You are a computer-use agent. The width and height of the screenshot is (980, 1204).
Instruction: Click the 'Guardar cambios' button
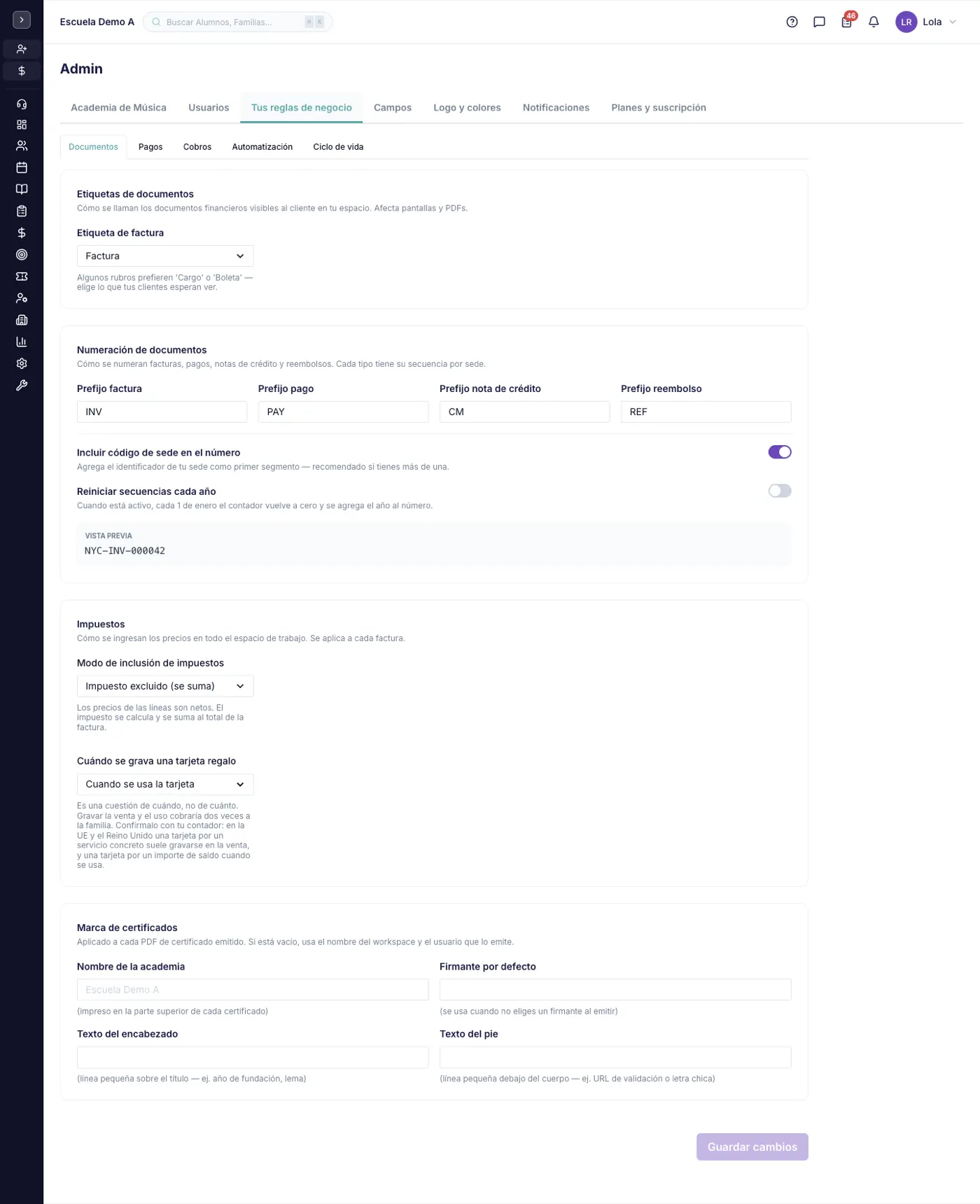click(x=752, y=1147)
